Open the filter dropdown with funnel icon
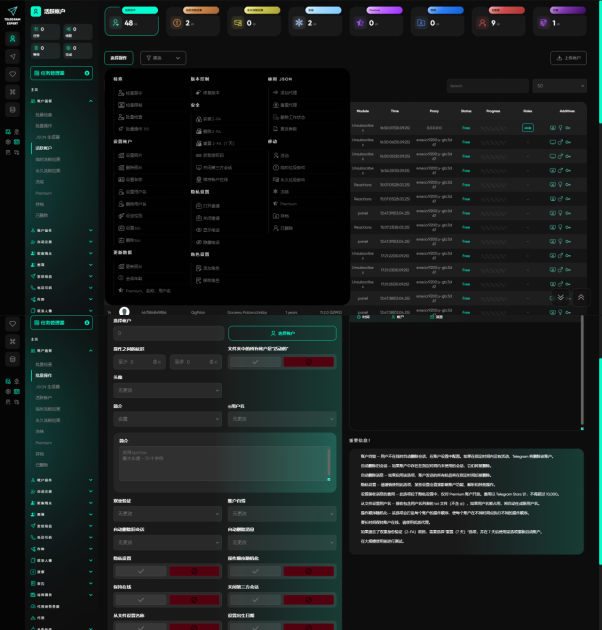Screen dimensions: 602x630 pyautogui.click(x=163, y=58)
